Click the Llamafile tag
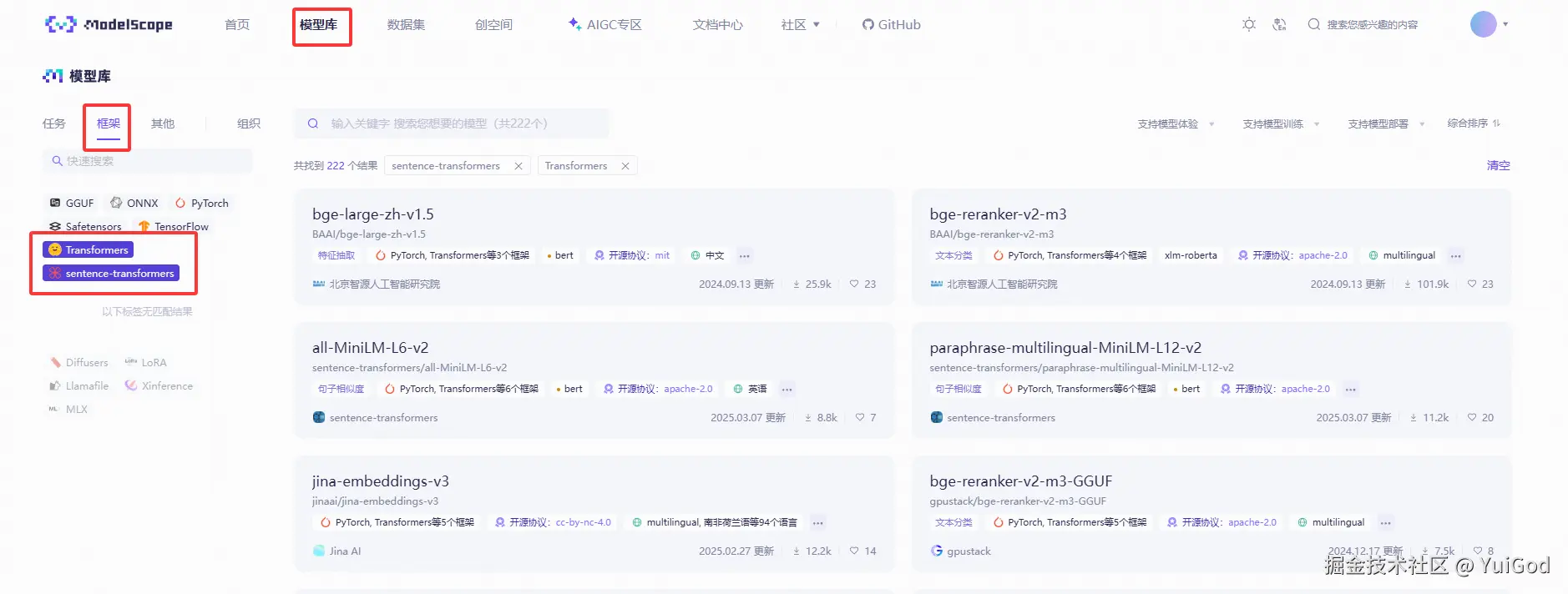This screenshot has width=1568, height=594. coord(79,385)
